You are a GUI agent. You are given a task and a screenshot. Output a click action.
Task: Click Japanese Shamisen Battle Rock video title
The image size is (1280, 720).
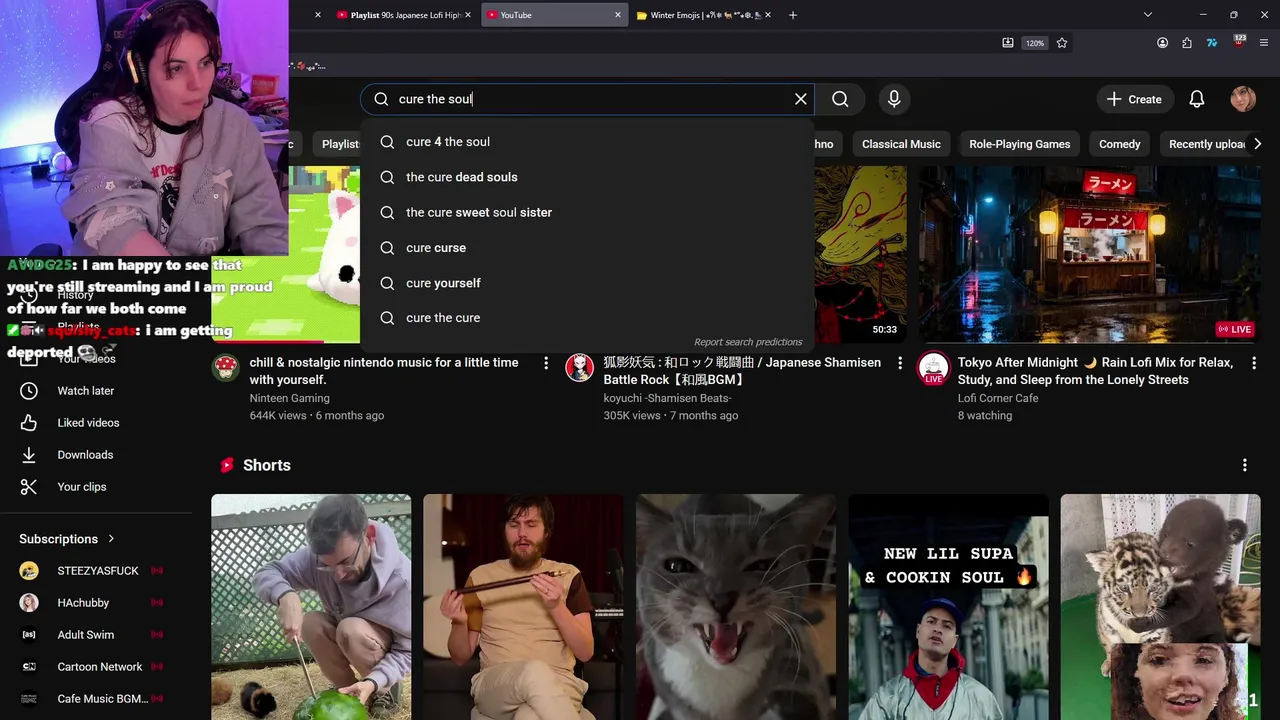[x=742, y=371]
